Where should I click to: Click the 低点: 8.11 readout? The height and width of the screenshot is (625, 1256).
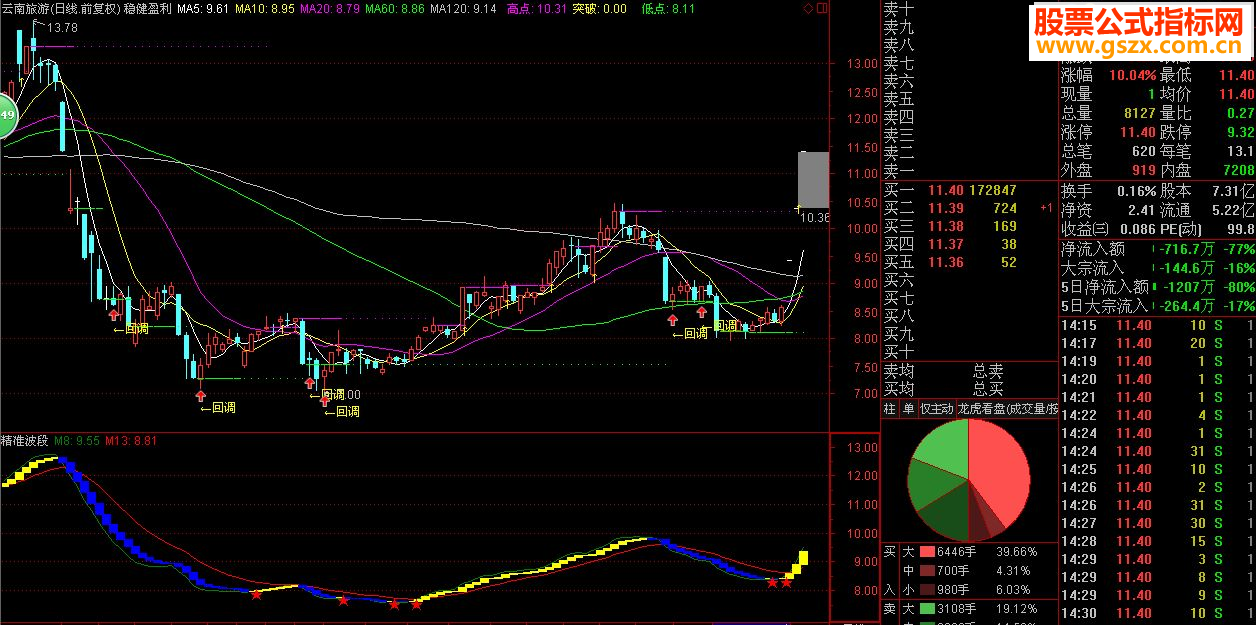[x=668, y=8]
